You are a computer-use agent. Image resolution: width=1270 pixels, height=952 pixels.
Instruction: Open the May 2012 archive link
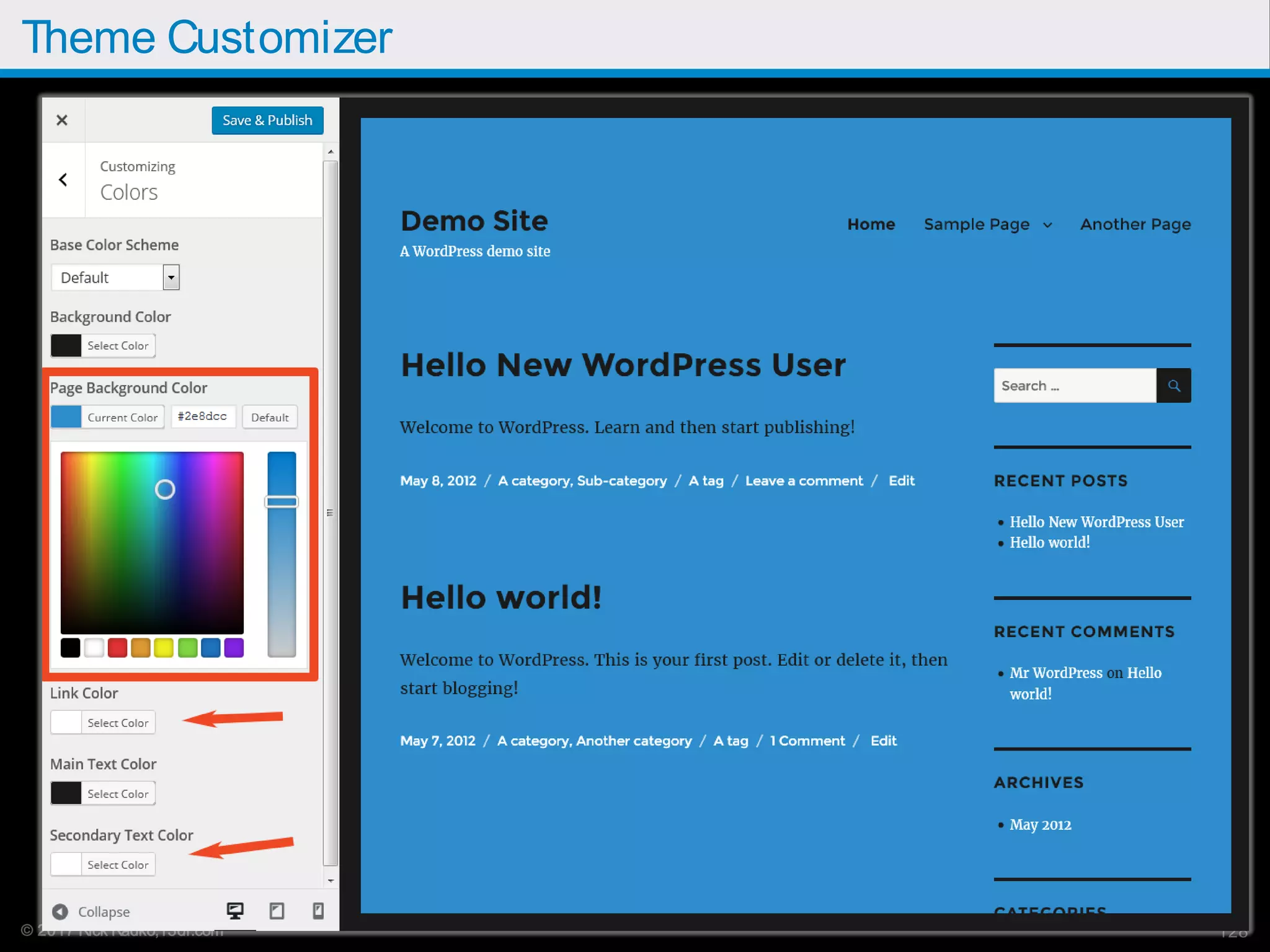click(x=1041, y=825)
